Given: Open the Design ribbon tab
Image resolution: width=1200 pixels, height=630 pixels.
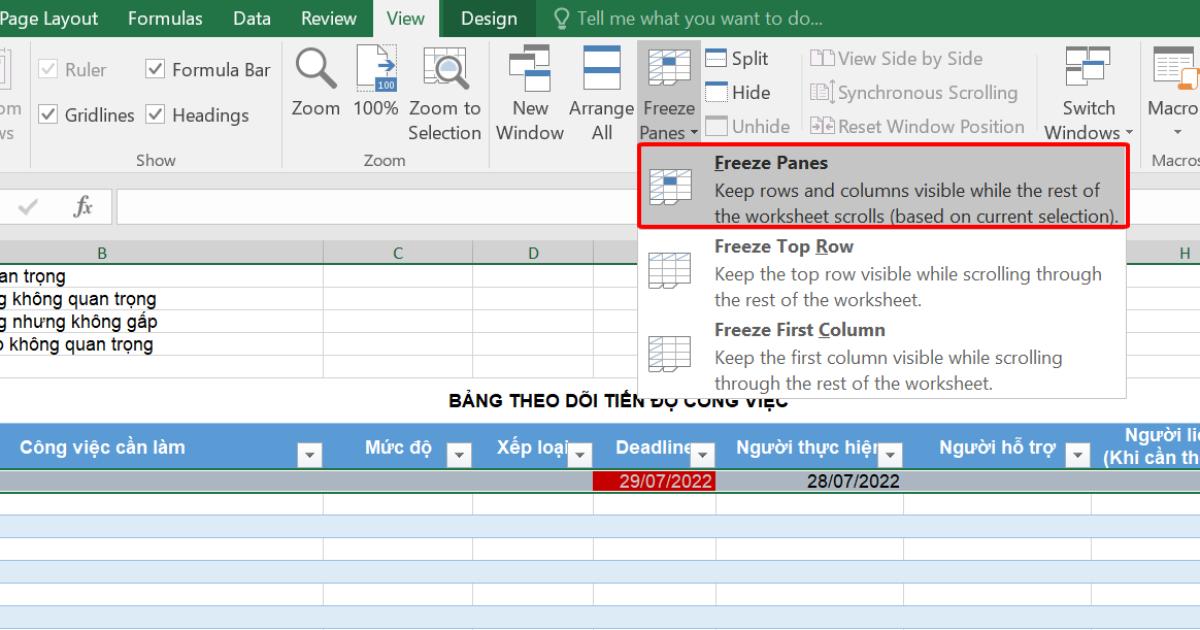Looking at the screenshot, I should [489, 19].
